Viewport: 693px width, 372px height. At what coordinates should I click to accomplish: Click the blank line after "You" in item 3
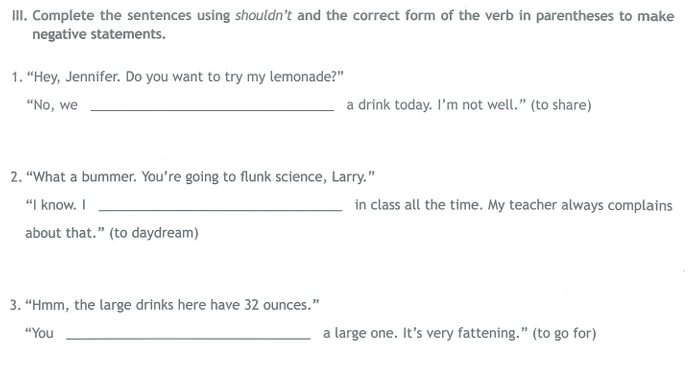point(188,338)
